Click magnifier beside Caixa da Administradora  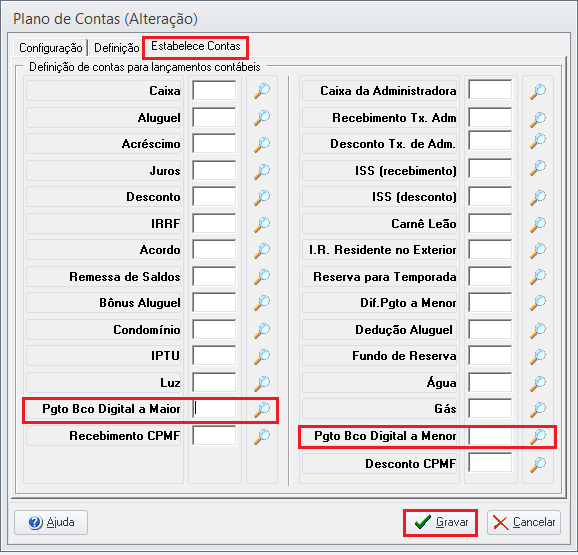click(538, 91)
